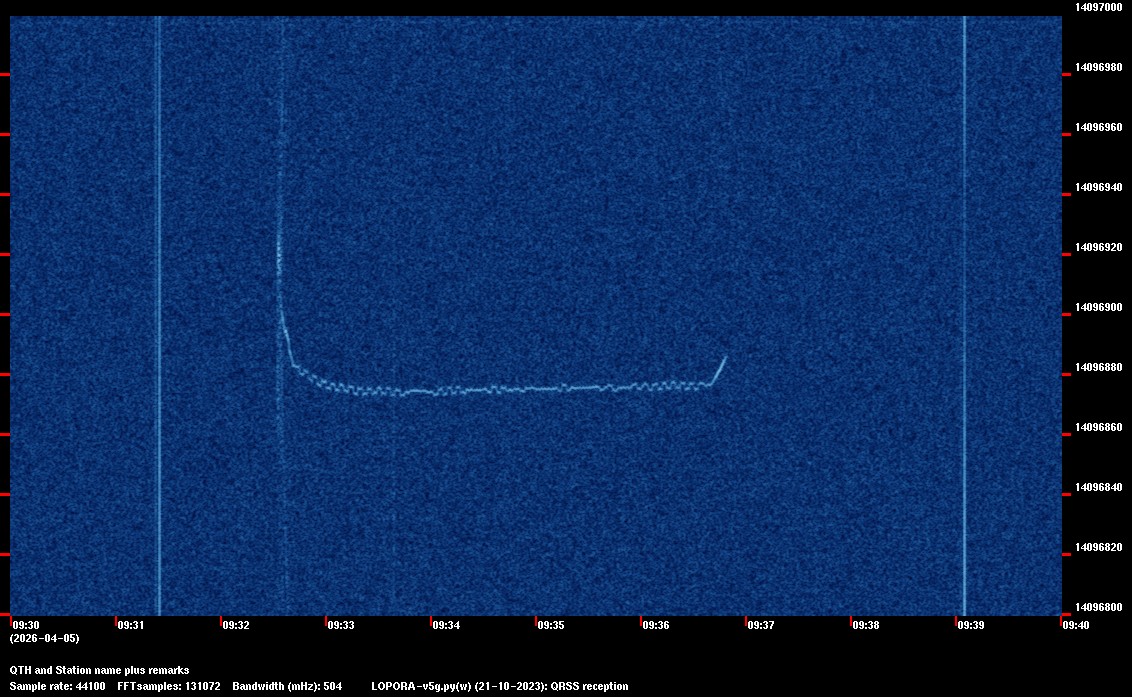This screenshot has height=697, width=1132.
Task: Click the Bandwidth (mHz): 504 text
Action: (x=287, y=686)
